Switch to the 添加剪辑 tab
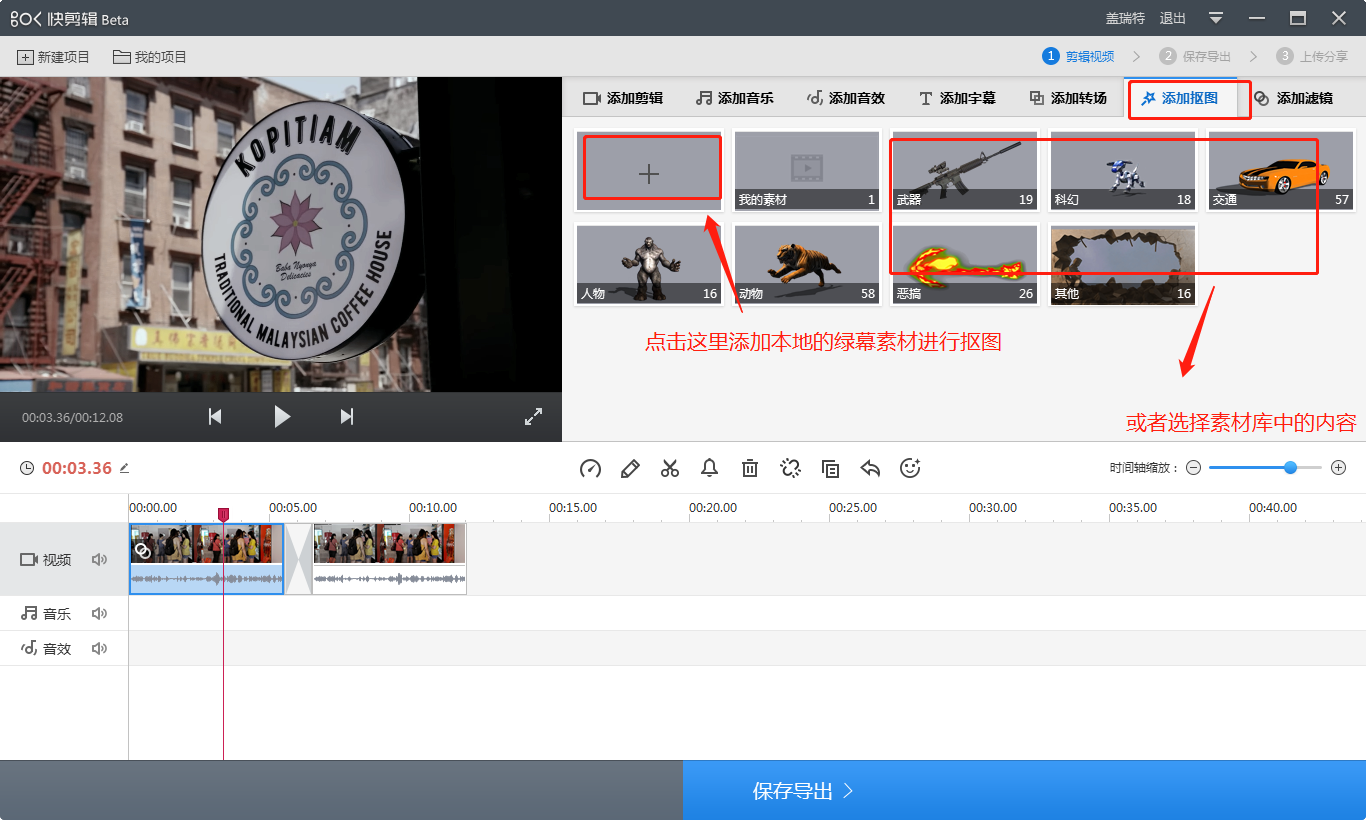Viewport: 1366px width, 820px height. click(x=623, y=98)
